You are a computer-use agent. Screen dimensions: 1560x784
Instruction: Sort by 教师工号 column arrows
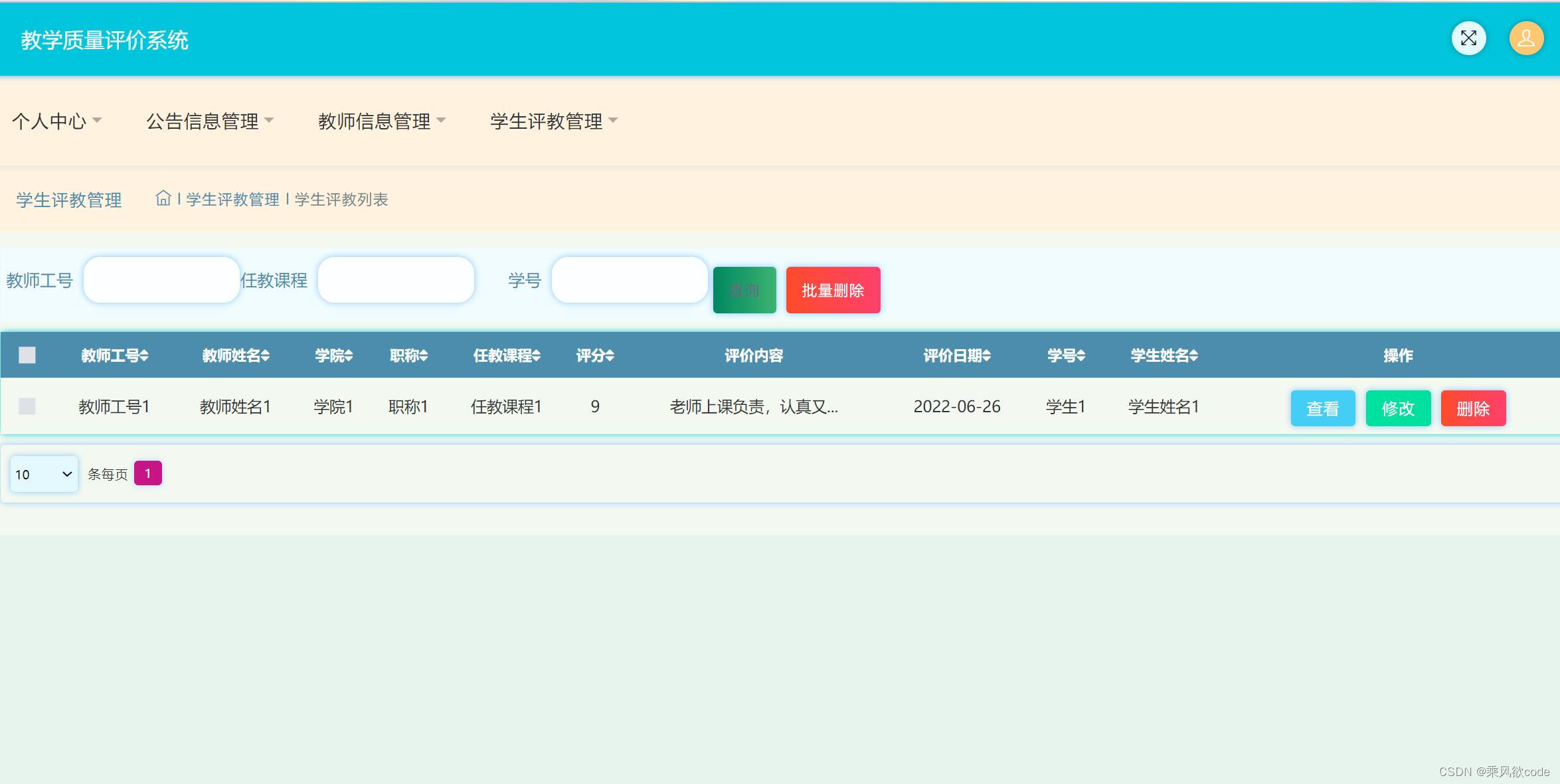click(144, 356)
